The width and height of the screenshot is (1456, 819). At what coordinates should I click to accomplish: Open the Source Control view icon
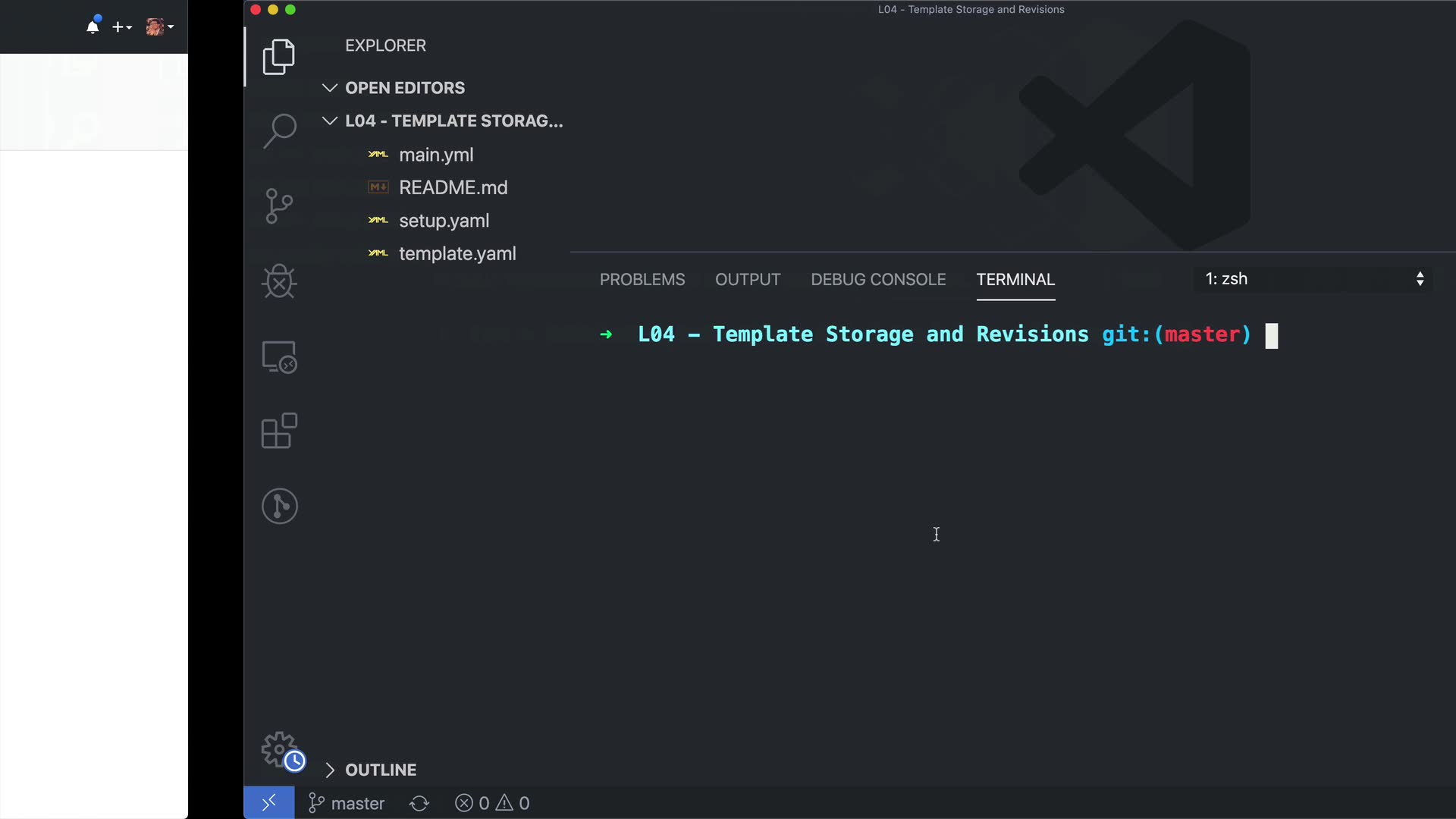[278, 206]
